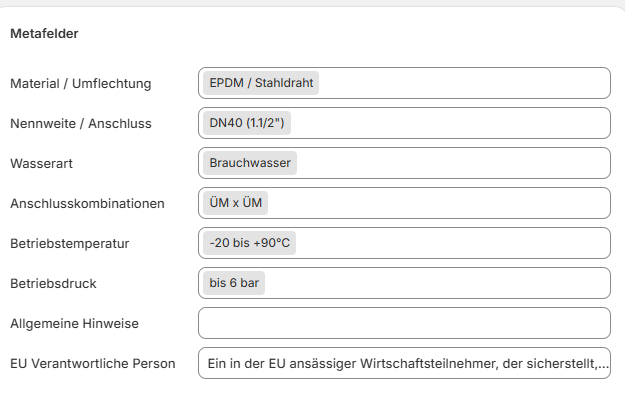
Task: Click the Betriebsdruck label text
Action: [x=53, y=283]
